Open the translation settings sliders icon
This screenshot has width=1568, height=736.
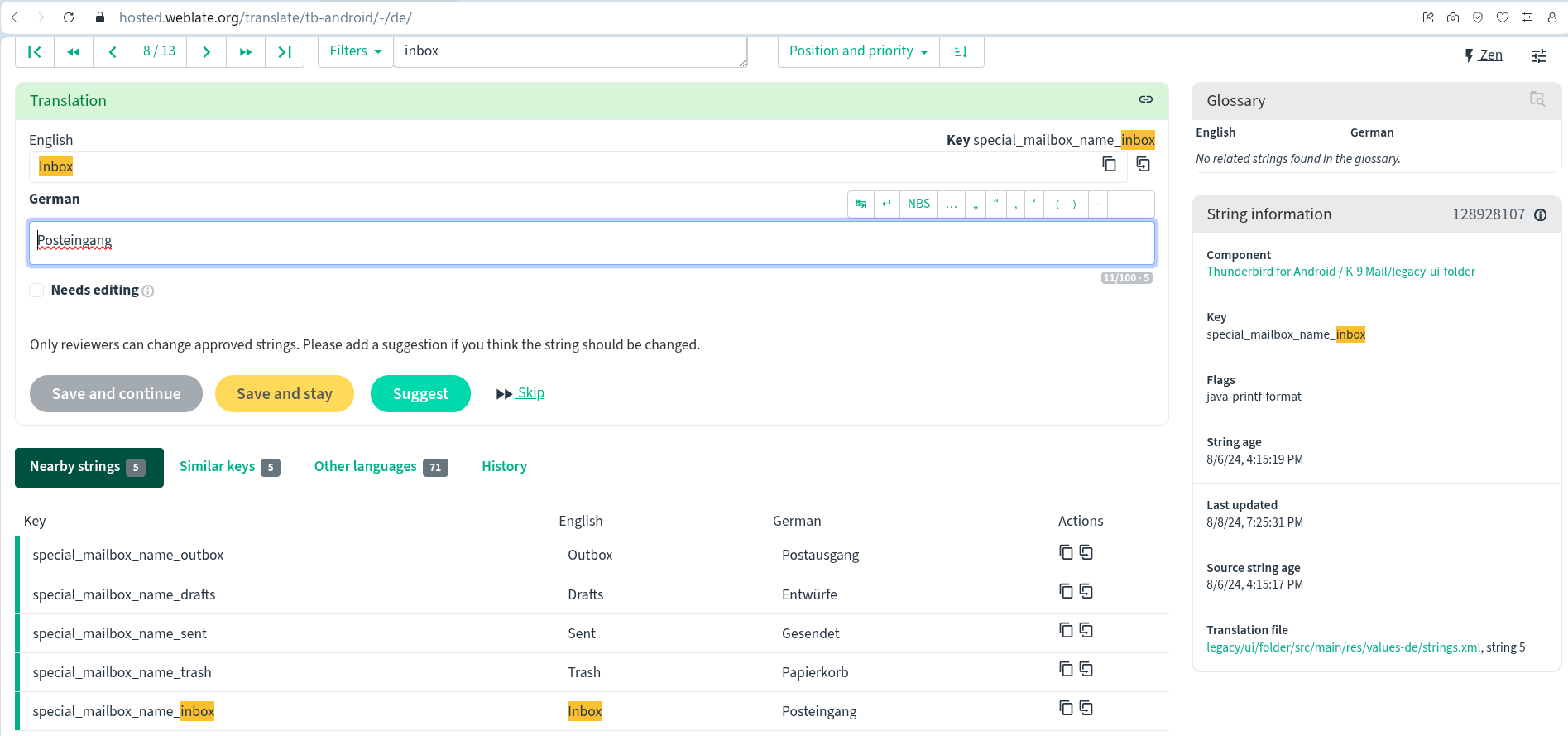coord(1538,55)
